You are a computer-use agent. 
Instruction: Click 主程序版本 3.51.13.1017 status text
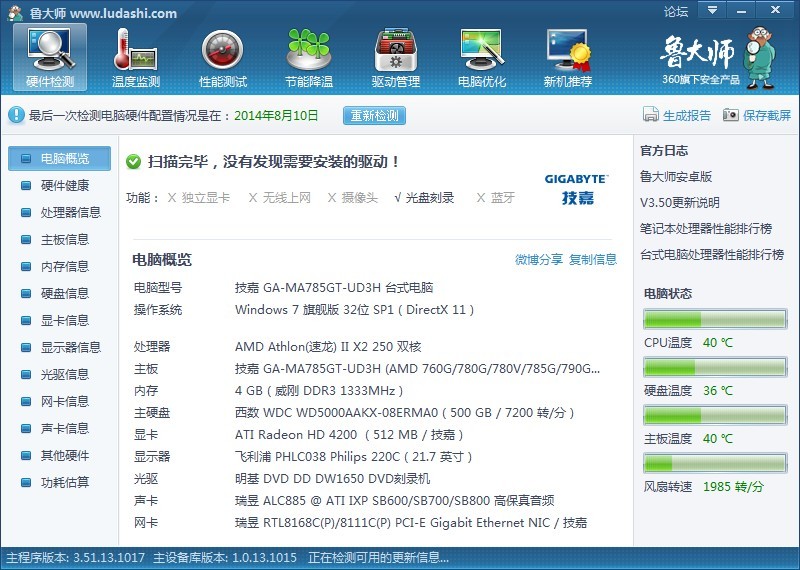[76, 557]
